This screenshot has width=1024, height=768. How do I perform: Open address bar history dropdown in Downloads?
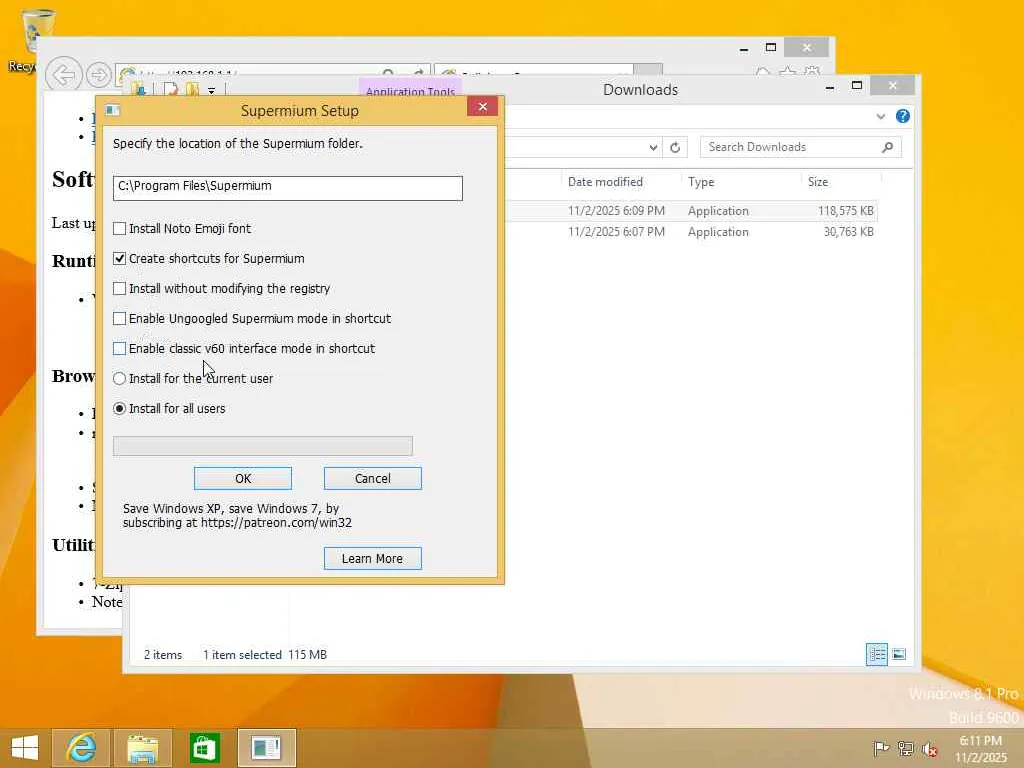[x=653, y=148]
